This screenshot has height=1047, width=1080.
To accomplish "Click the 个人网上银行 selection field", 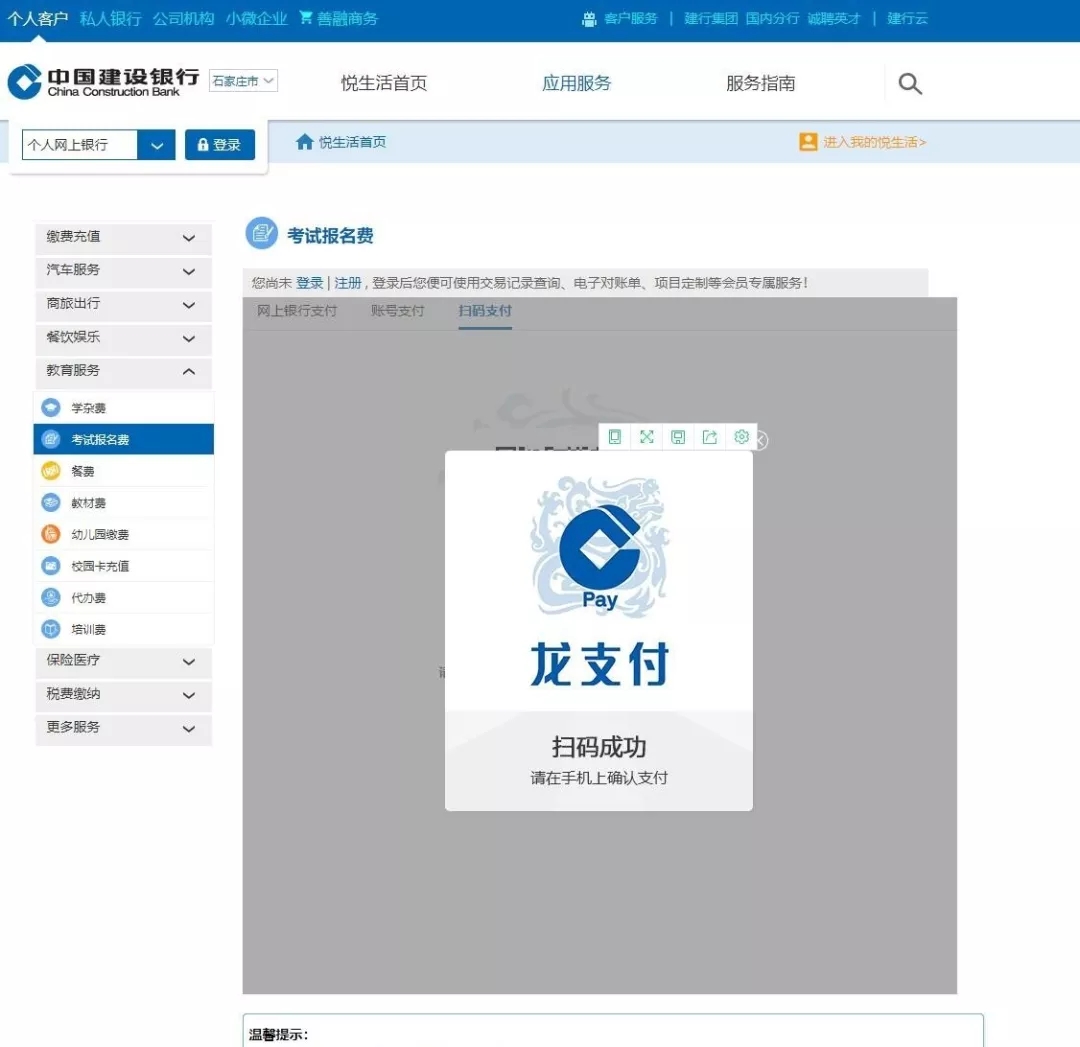I will [80, 145].
